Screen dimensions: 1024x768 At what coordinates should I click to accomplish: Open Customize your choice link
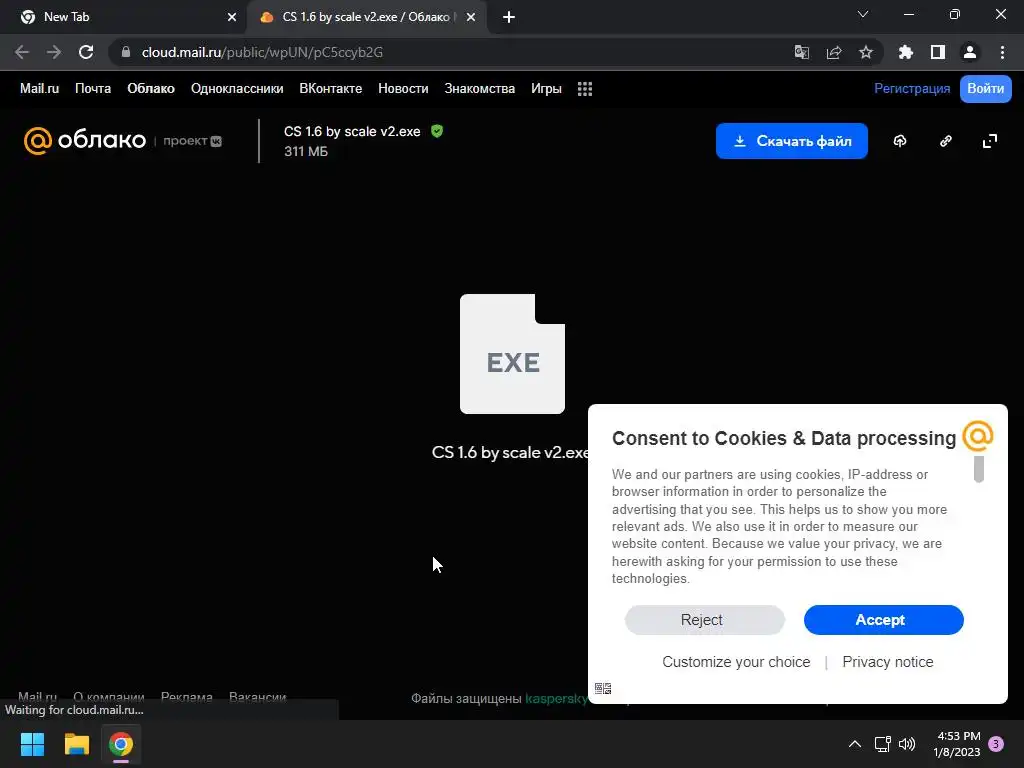coord(736,662)
